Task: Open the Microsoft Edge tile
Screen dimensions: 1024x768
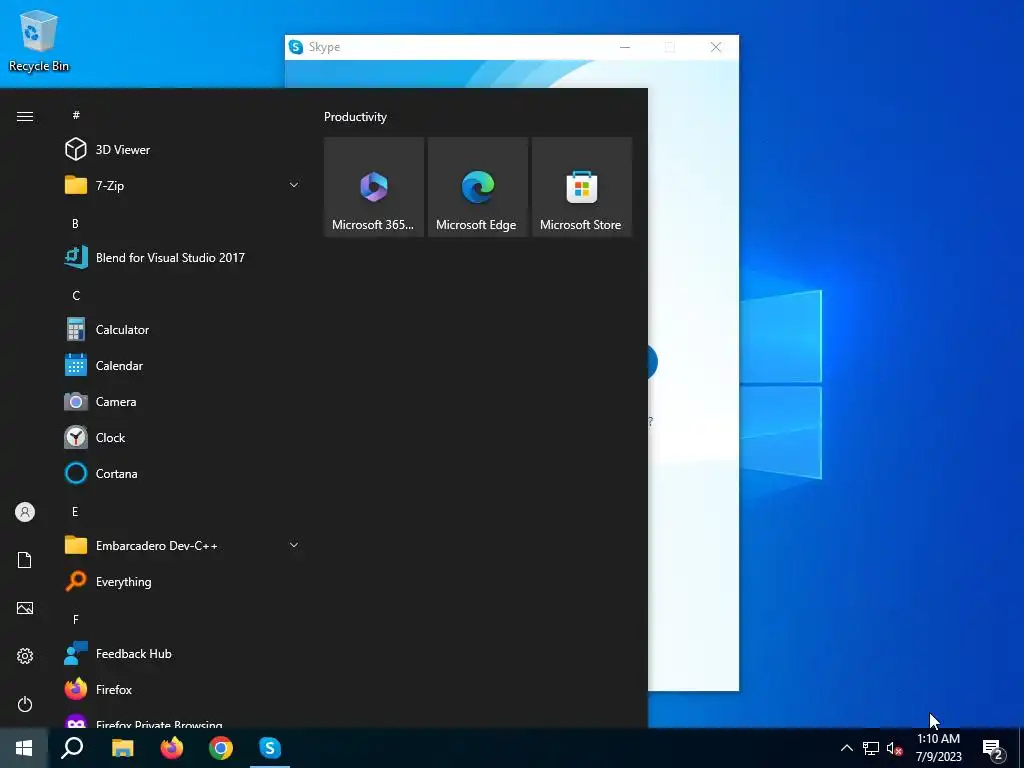Action: click(477, 187)
